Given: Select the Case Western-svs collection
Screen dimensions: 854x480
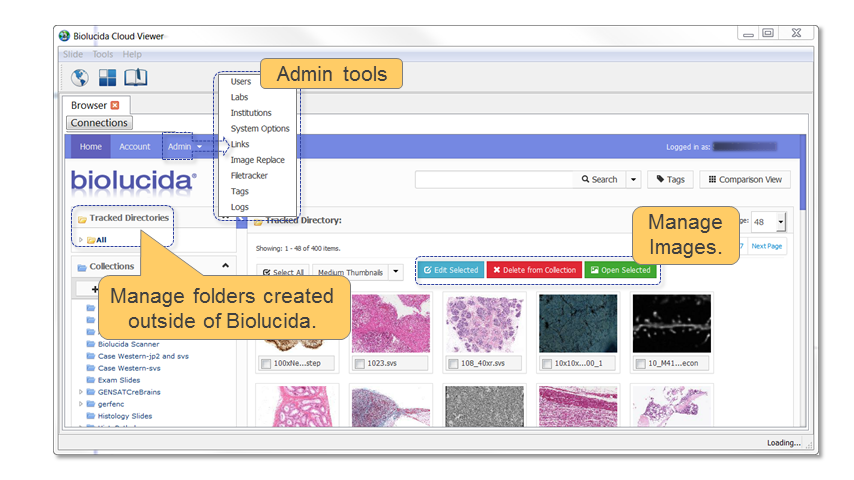Looking at the screenshot, I should 129,368.
